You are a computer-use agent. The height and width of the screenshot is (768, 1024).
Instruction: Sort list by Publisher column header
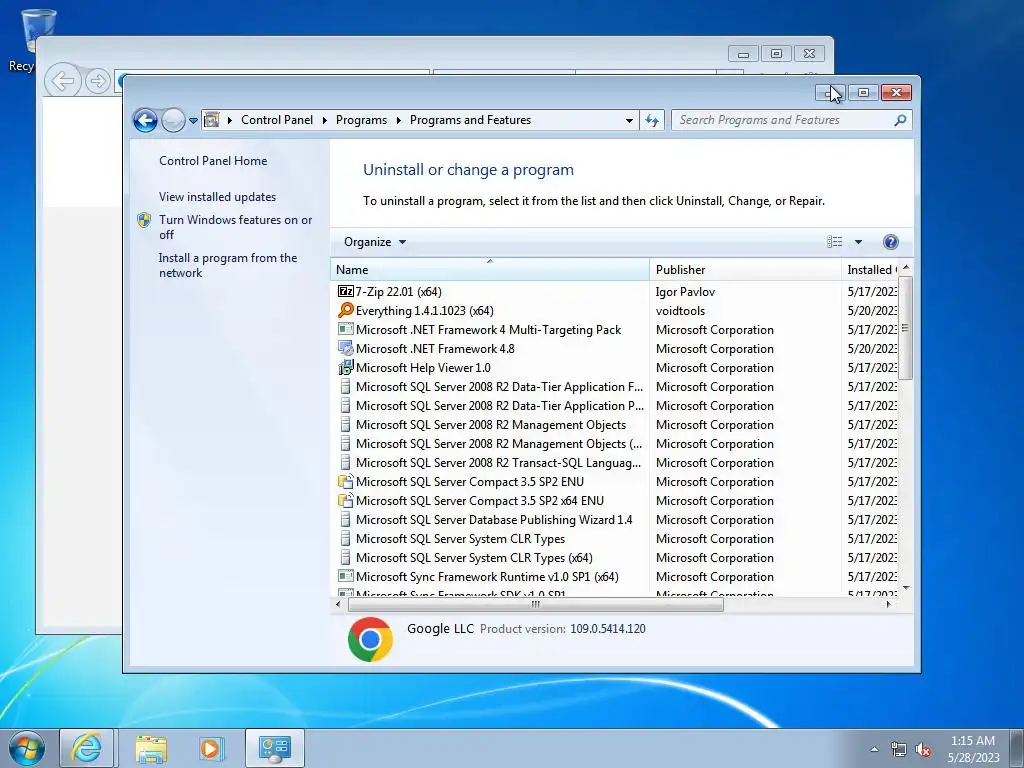pos(745,270)
